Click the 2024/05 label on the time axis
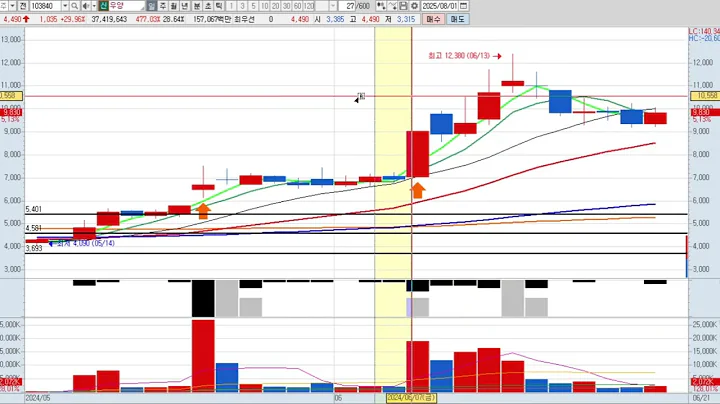720x404 pixels. coord(38,398)
